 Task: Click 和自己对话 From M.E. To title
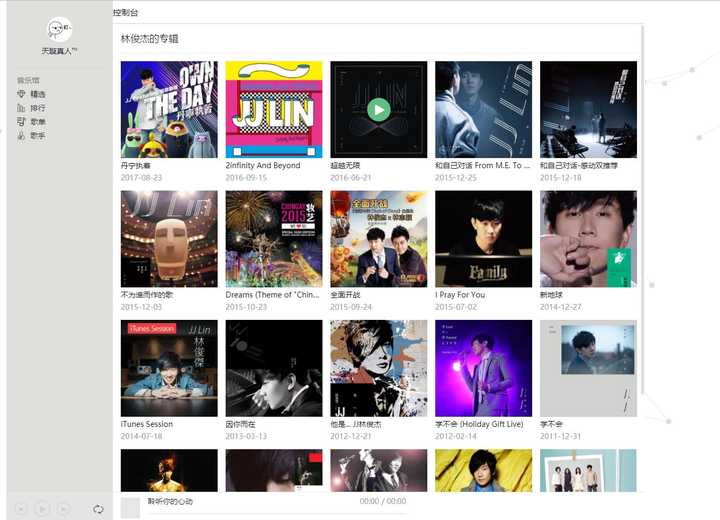483,165
